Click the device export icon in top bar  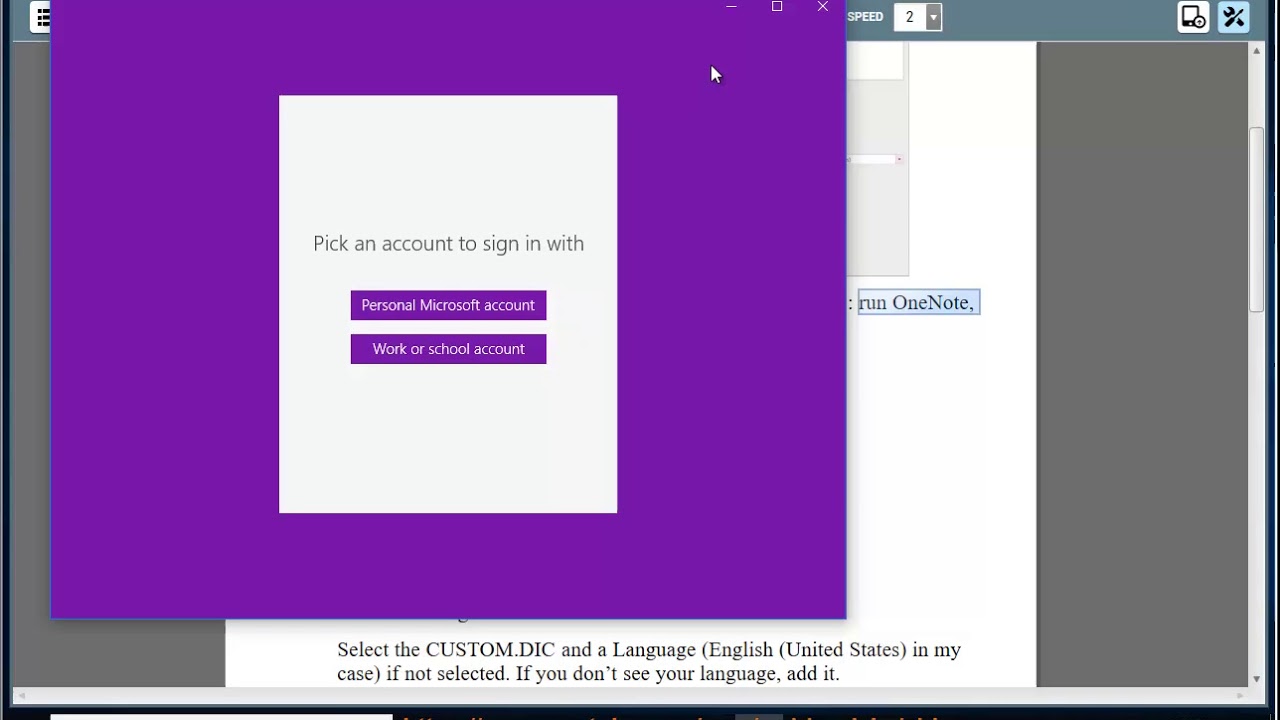pyautogui.click(x=1194, y=17)
